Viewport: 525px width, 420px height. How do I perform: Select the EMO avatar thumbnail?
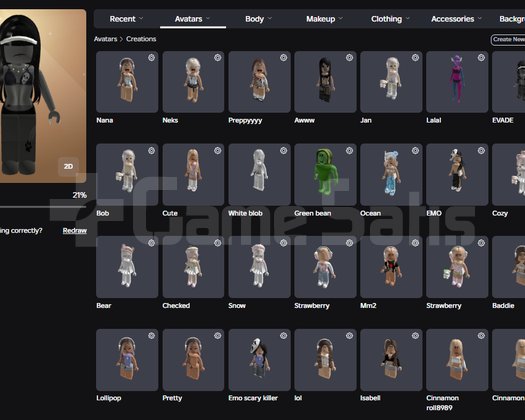click(457, 174)
